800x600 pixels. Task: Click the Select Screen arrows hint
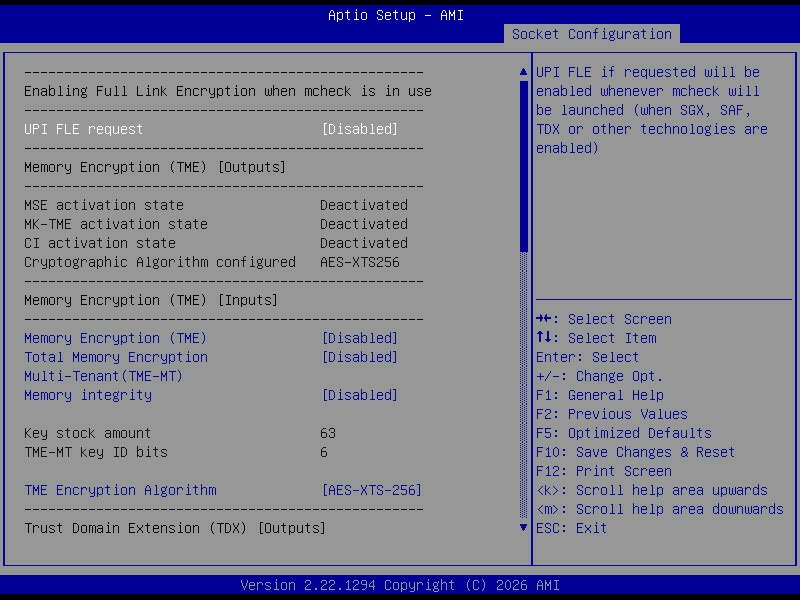pos(604,319)
